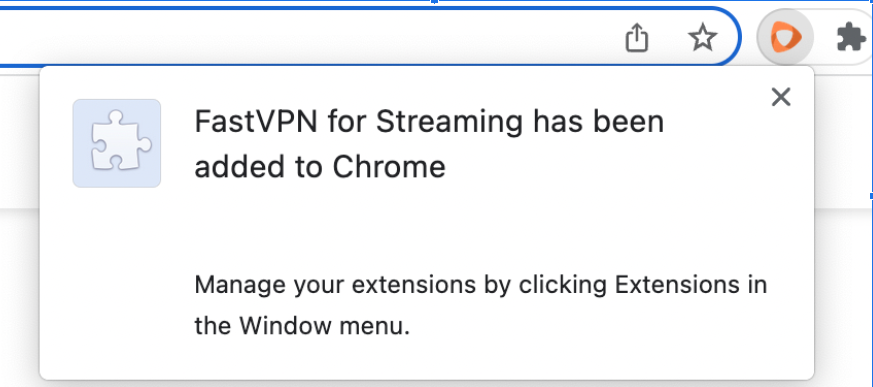The width and height of the screenshot is (873, 387).
Task: Click the word 'clicking' in popup message
Action: click(562, 286)
